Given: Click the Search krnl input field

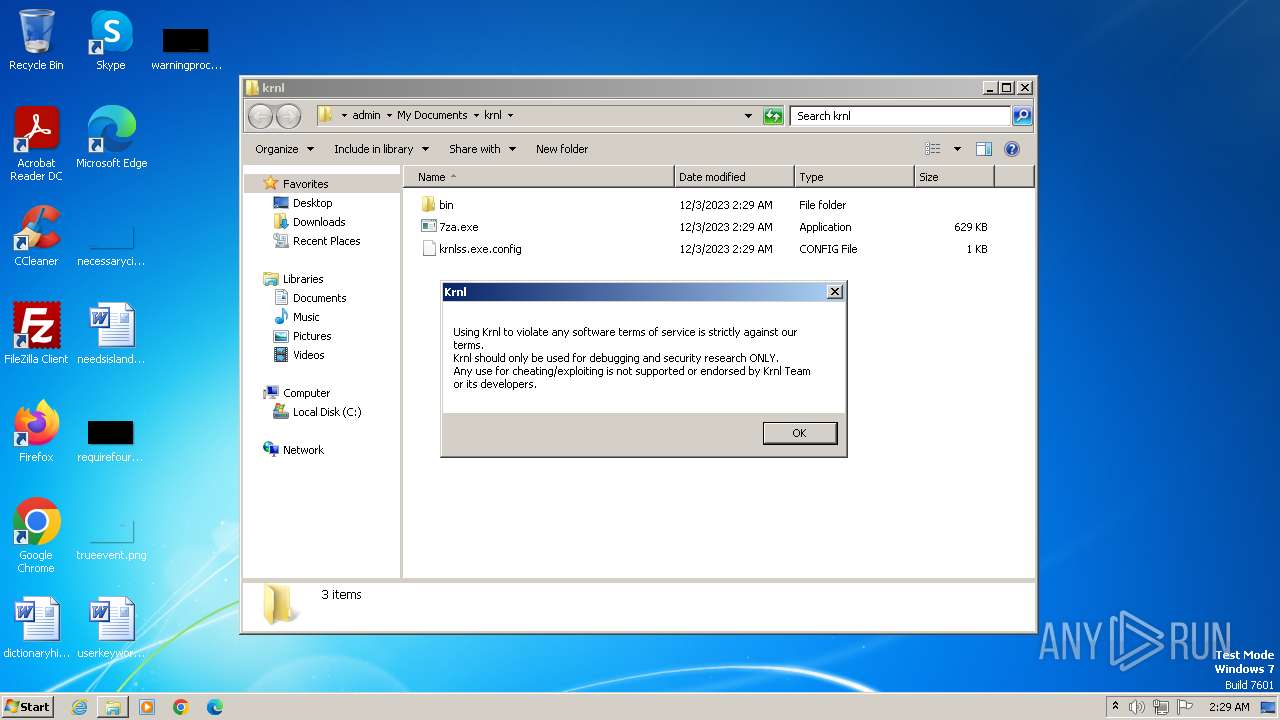Looking at the screenshot, I should [x=900, y=116].
